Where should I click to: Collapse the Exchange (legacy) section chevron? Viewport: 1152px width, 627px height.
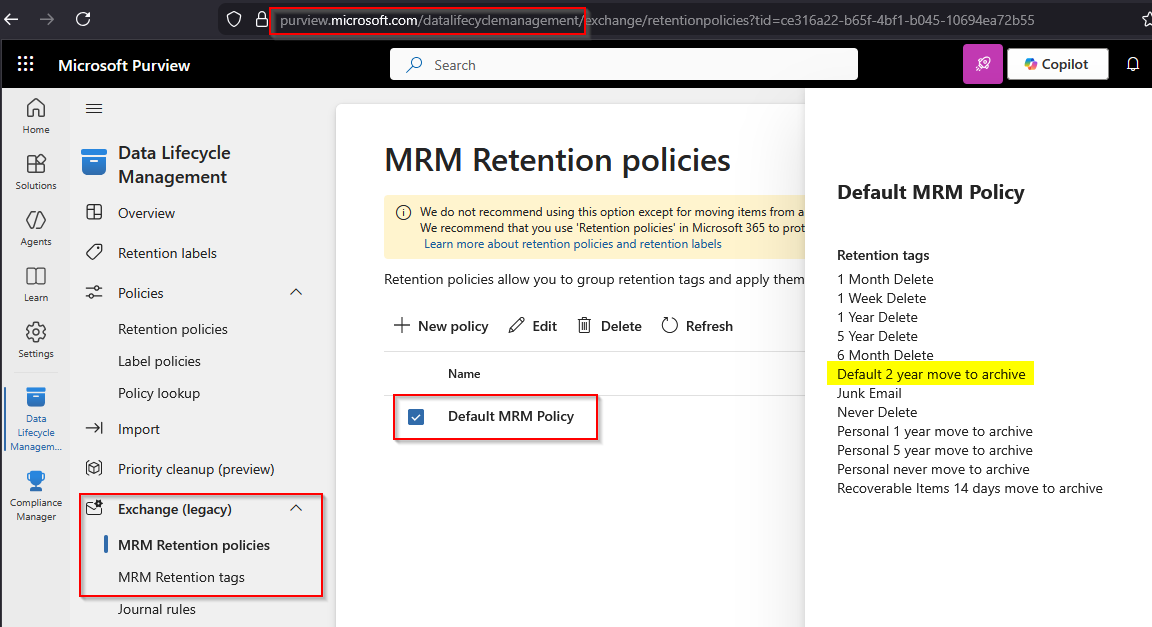296,509
